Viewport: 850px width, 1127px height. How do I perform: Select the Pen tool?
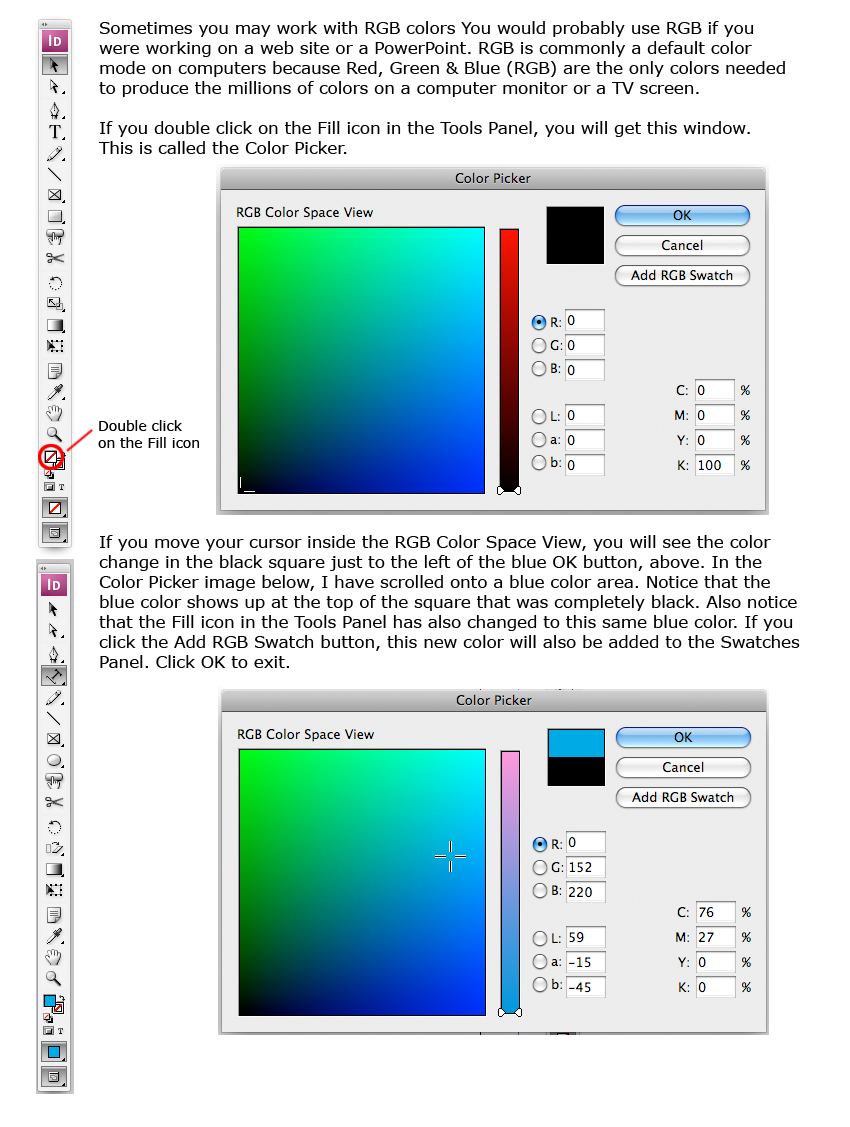pos(54,111)
